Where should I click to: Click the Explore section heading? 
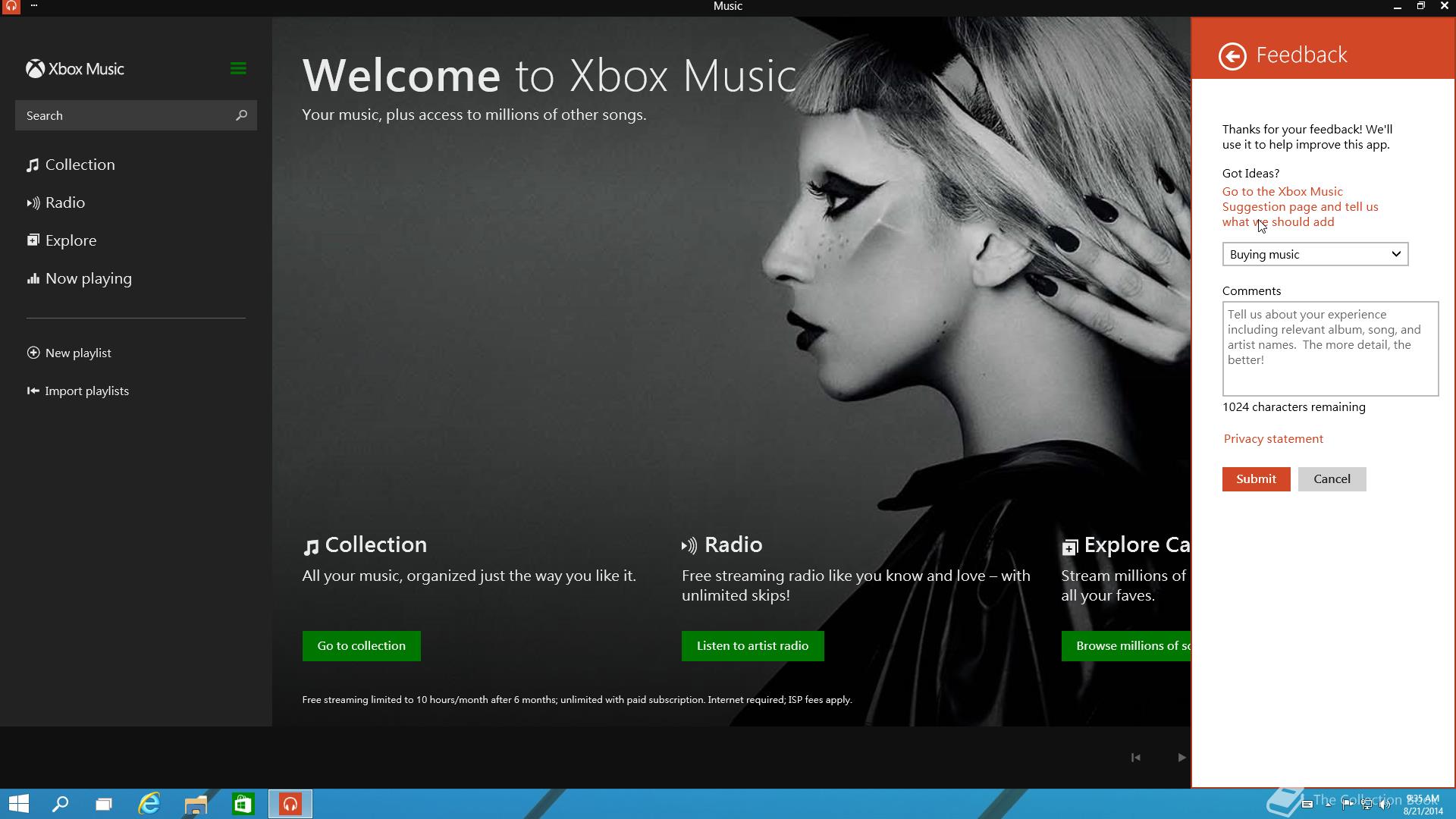[x=1126, y=544]
